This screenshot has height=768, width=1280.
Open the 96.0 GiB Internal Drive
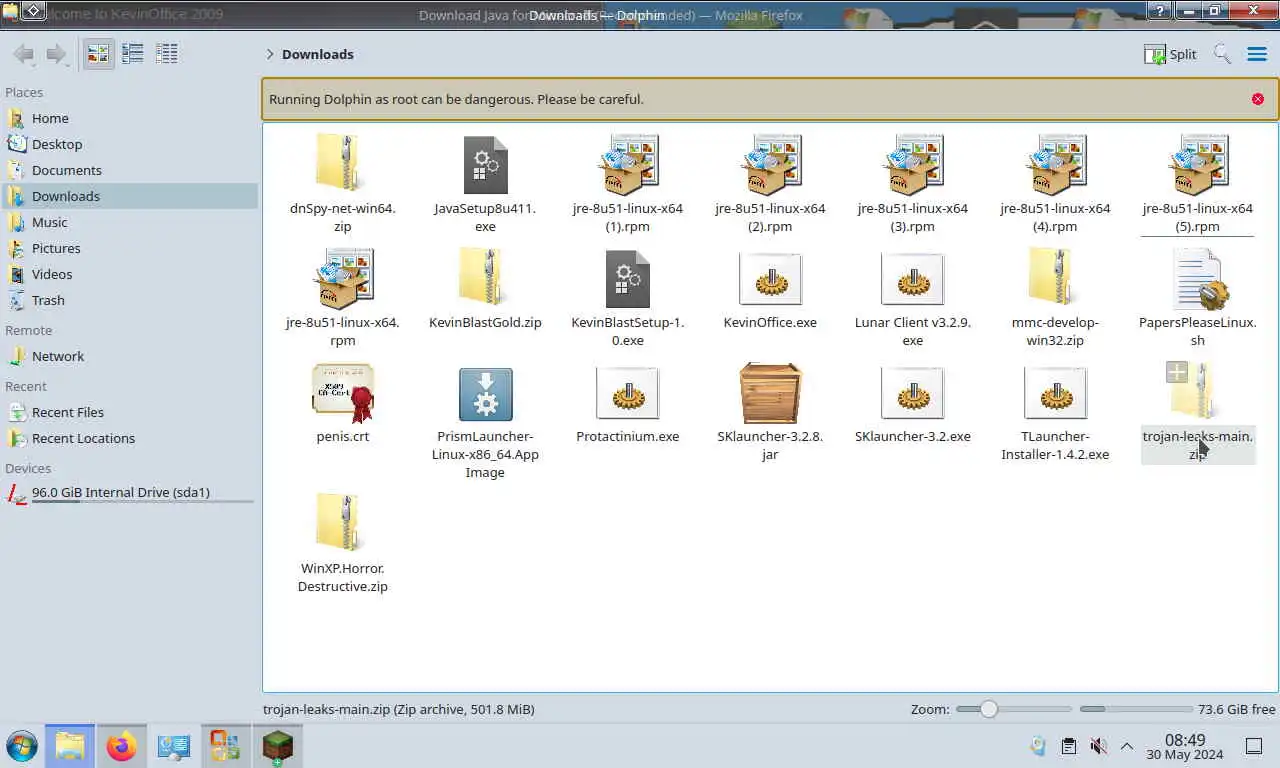point(129,493)
